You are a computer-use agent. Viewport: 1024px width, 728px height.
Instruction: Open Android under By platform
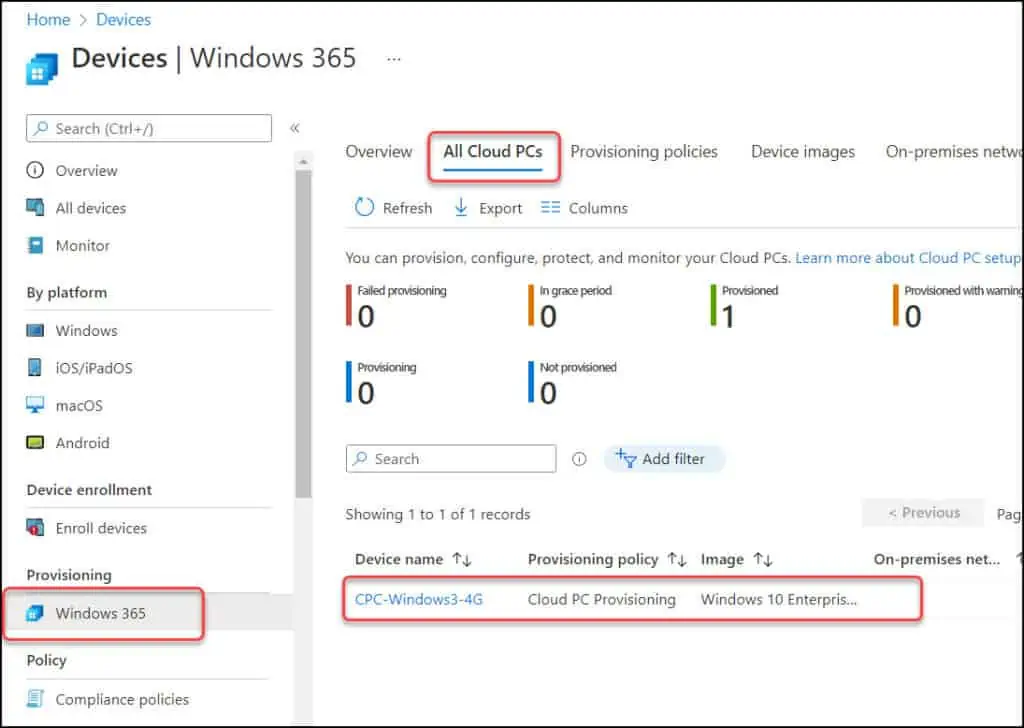click(x=82, y=443)
